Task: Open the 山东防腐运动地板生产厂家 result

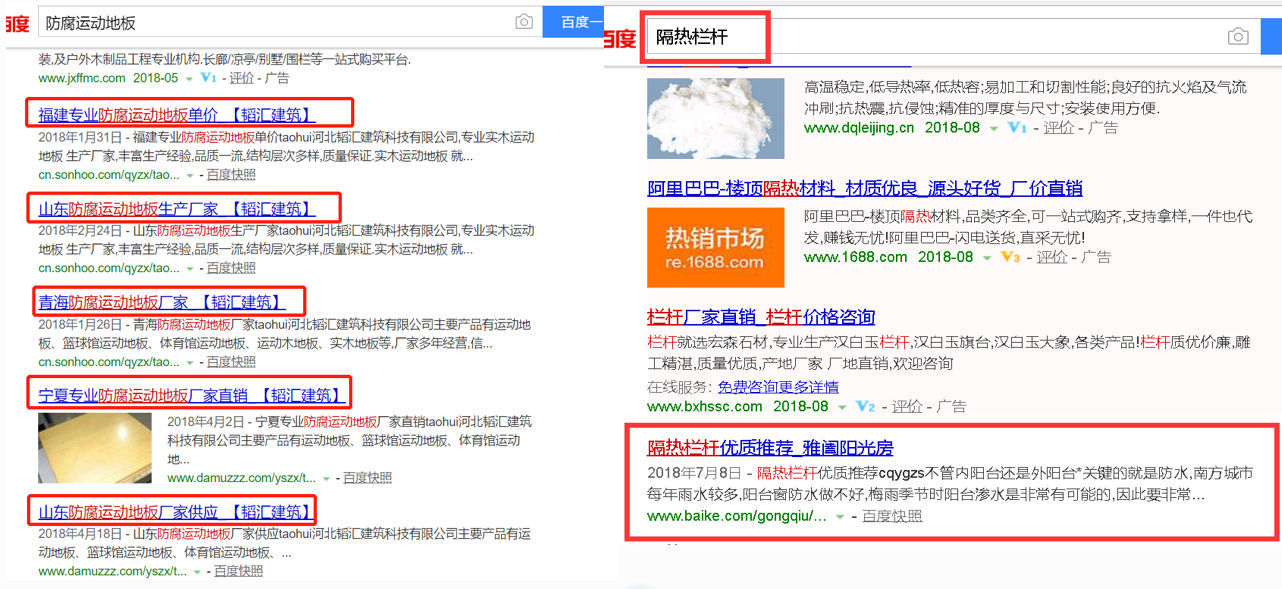Action: click(x=177, y=209)
